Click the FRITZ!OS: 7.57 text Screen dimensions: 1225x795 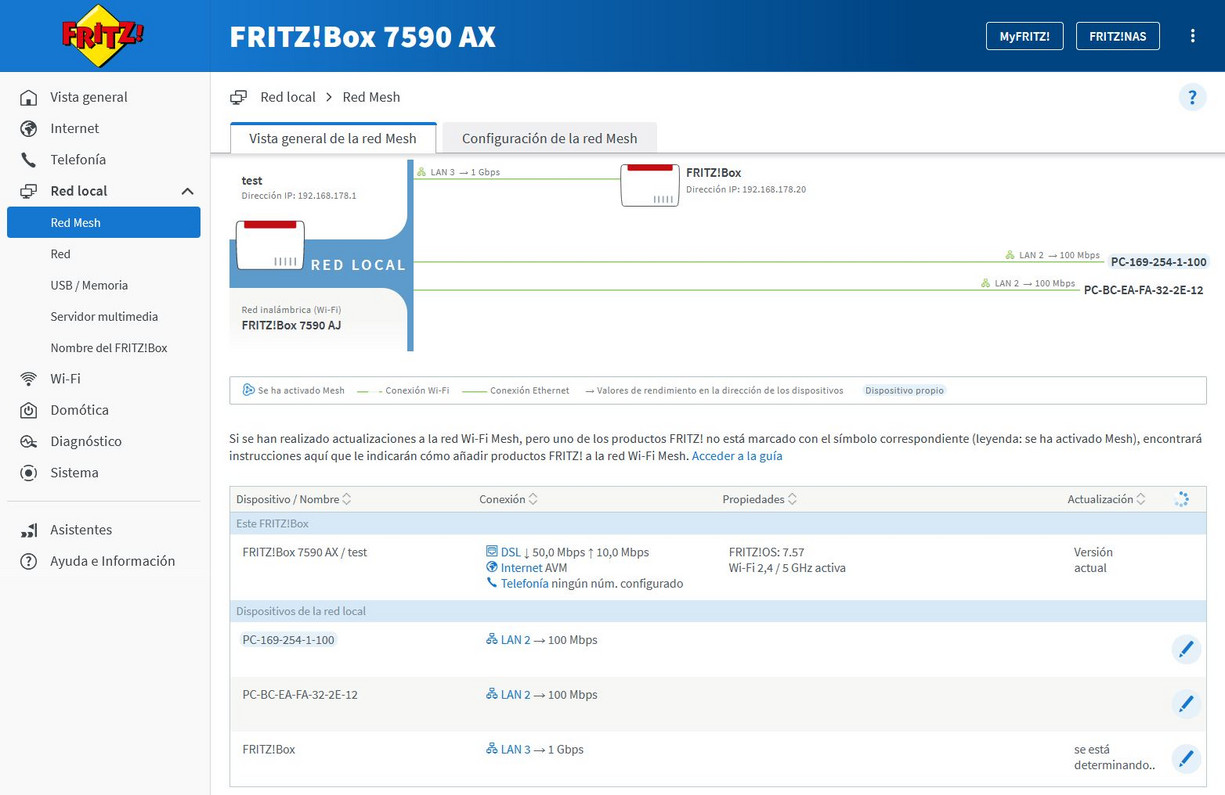click(767, 552)
